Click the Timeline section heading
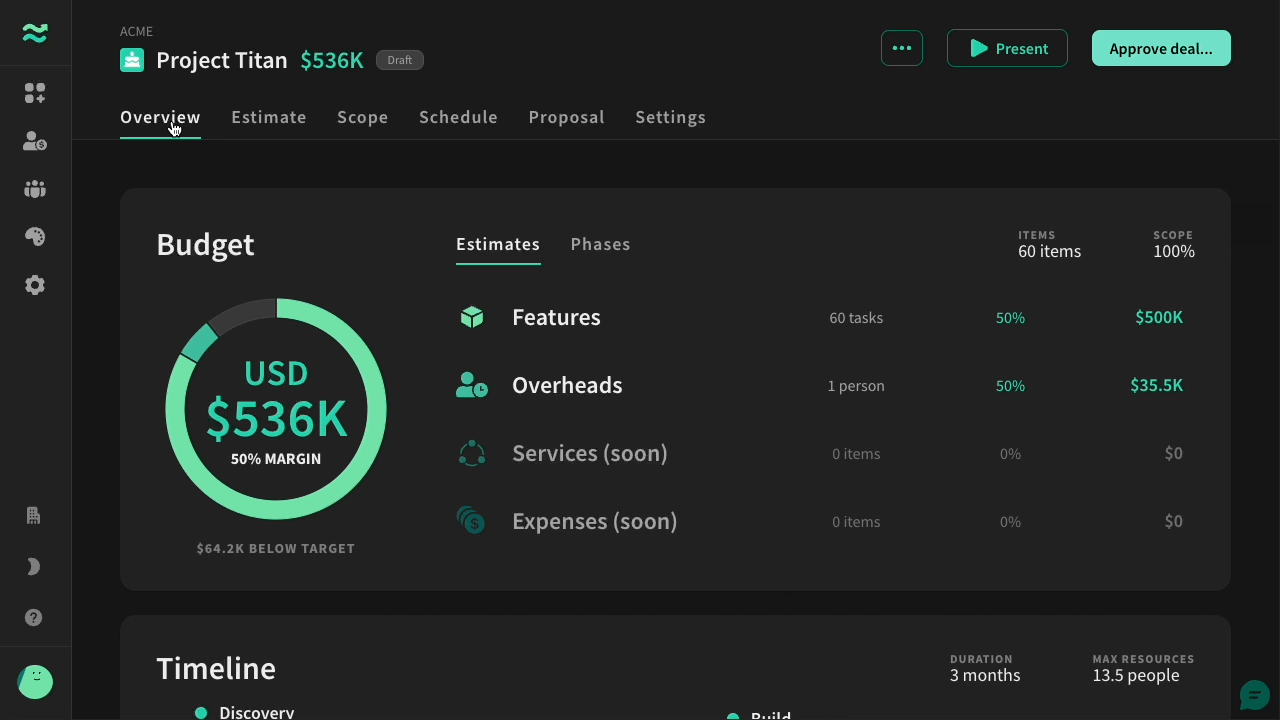Screen dimensions: 1280x720 (x=216, y=668)
